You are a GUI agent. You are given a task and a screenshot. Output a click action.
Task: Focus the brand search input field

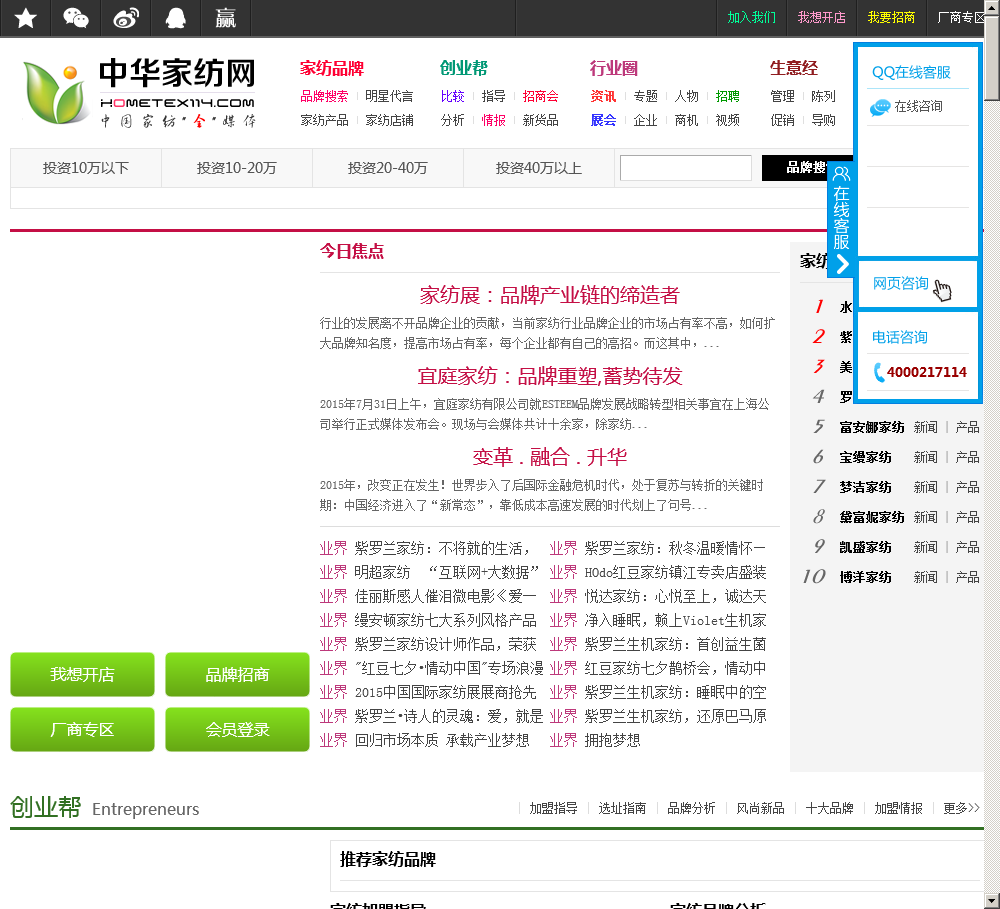click(686, 168)
